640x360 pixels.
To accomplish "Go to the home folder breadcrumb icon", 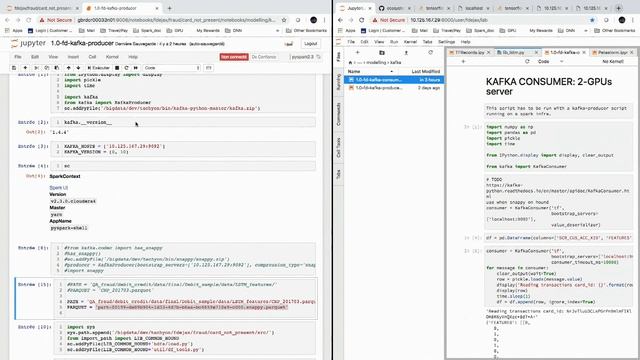I will (x=350, y=62).
